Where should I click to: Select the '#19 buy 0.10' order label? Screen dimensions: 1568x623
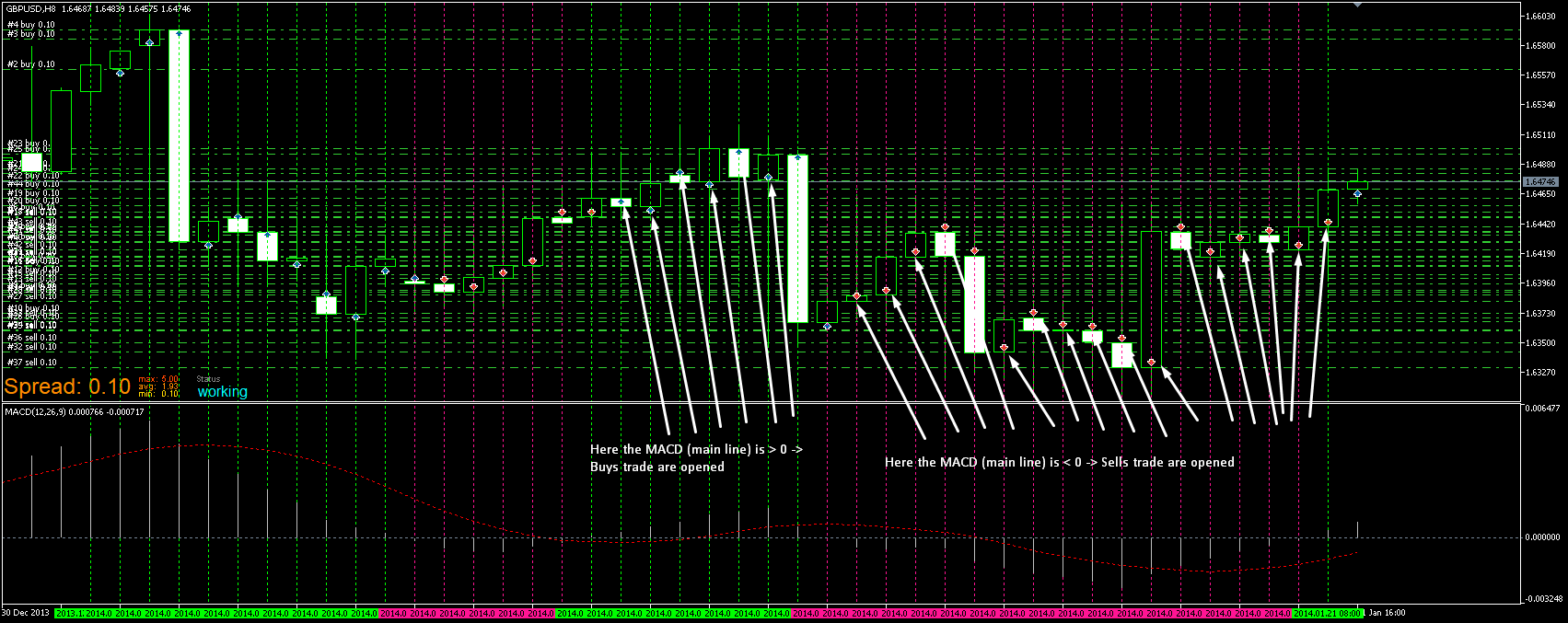(32, 193)
